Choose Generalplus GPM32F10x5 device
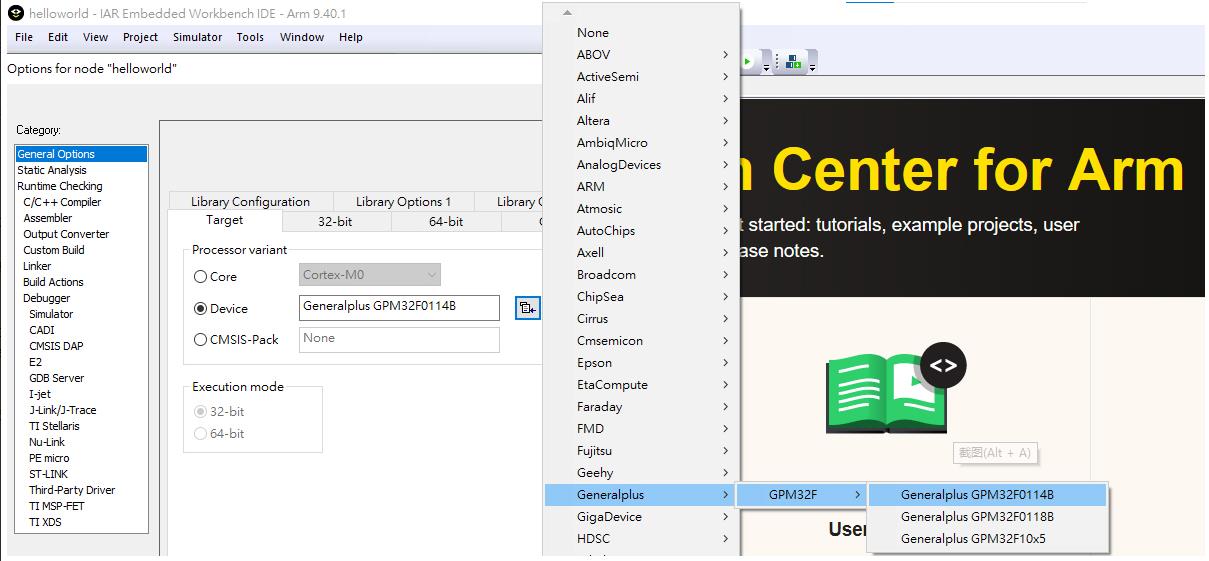 (x=987, y=539)
